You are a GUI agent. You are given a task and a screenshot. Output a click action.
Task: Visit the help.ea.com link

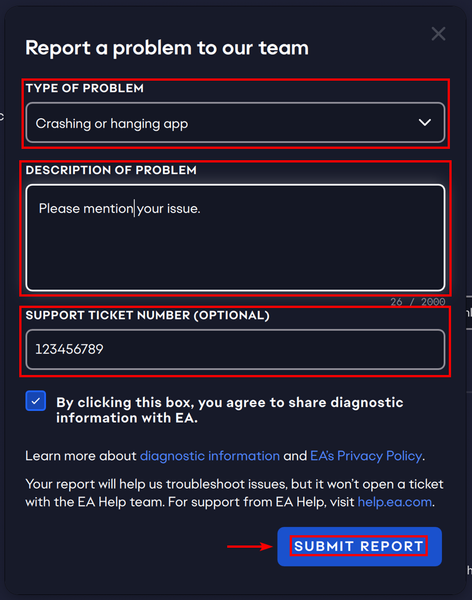coord(395,502)
